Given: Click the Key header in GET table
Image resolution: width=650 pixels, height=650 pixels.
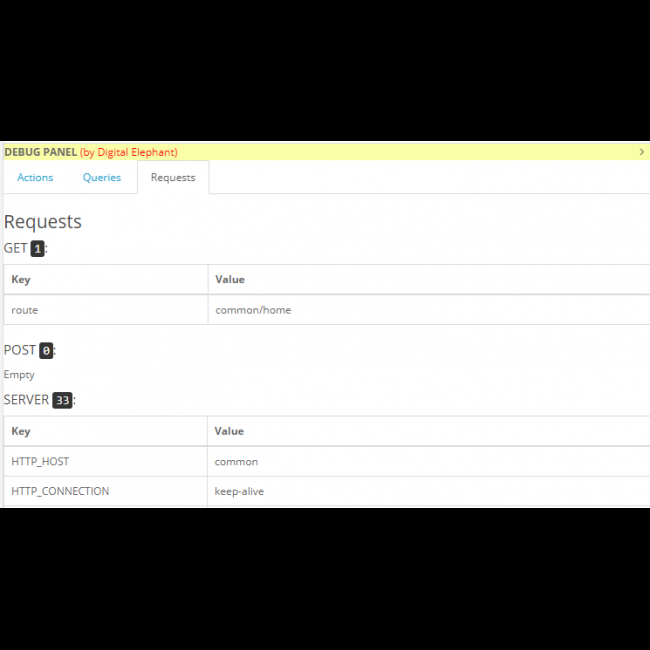Looking at the screenshot, I should (21, 280).
